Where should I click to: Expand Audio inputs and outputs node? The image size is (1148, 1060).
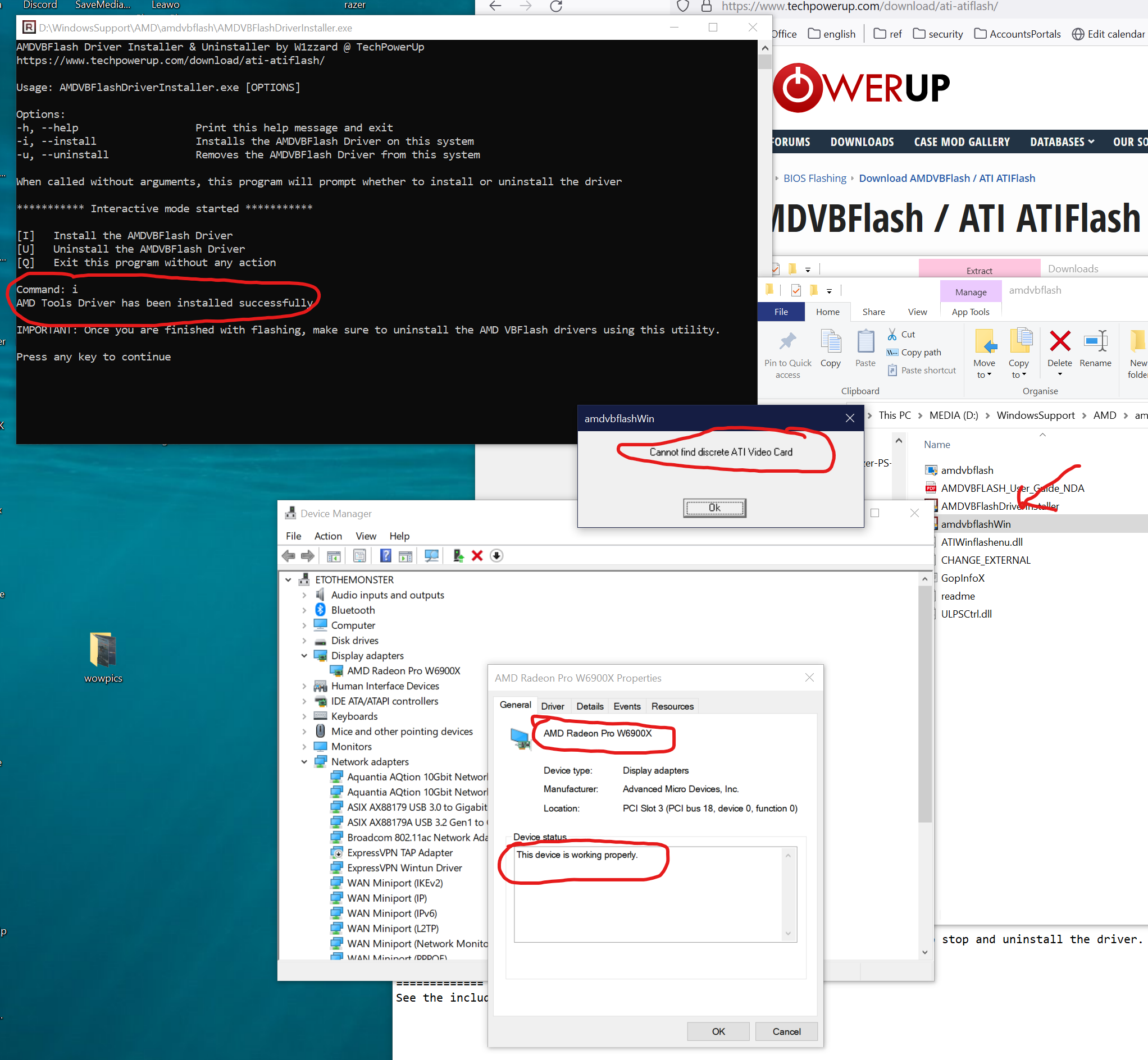[304, 595]
